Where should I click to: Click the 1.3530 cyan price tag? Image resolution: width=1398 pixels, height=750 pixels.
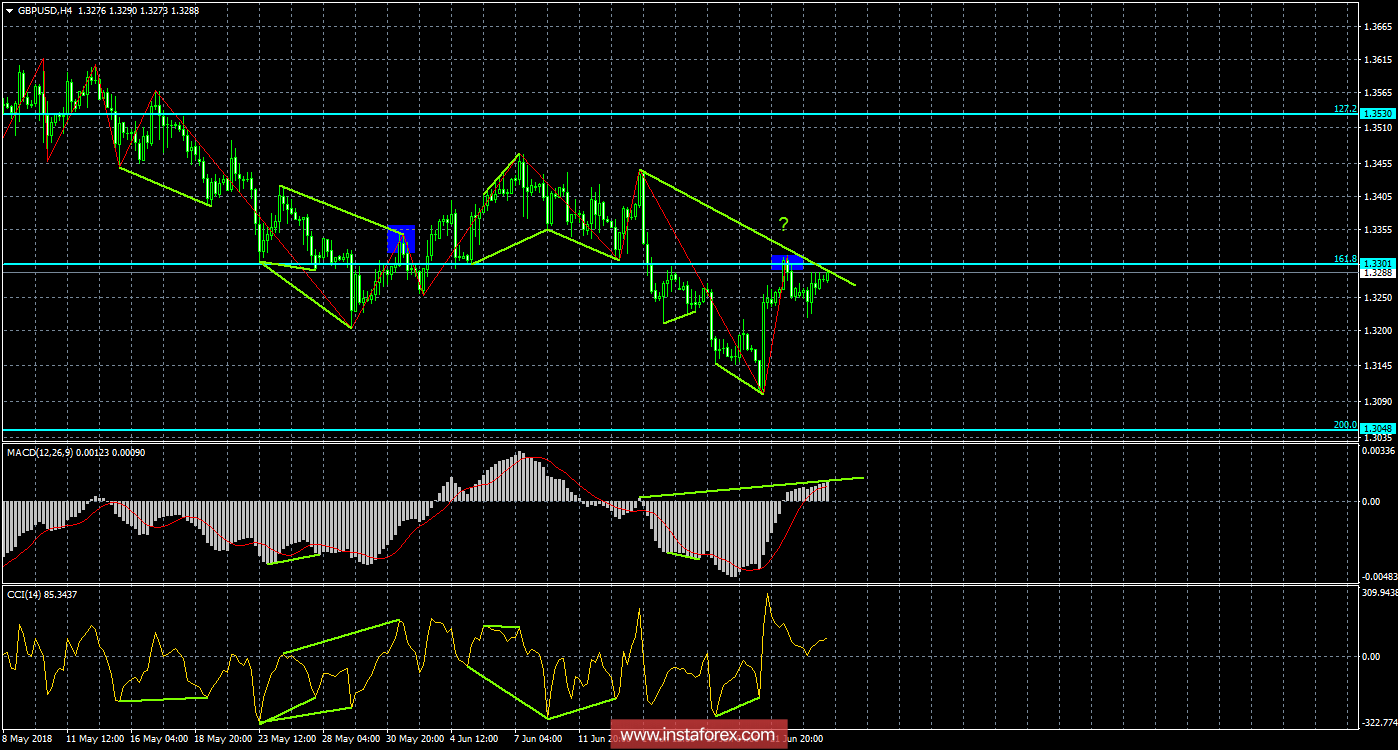(1377, 114)
